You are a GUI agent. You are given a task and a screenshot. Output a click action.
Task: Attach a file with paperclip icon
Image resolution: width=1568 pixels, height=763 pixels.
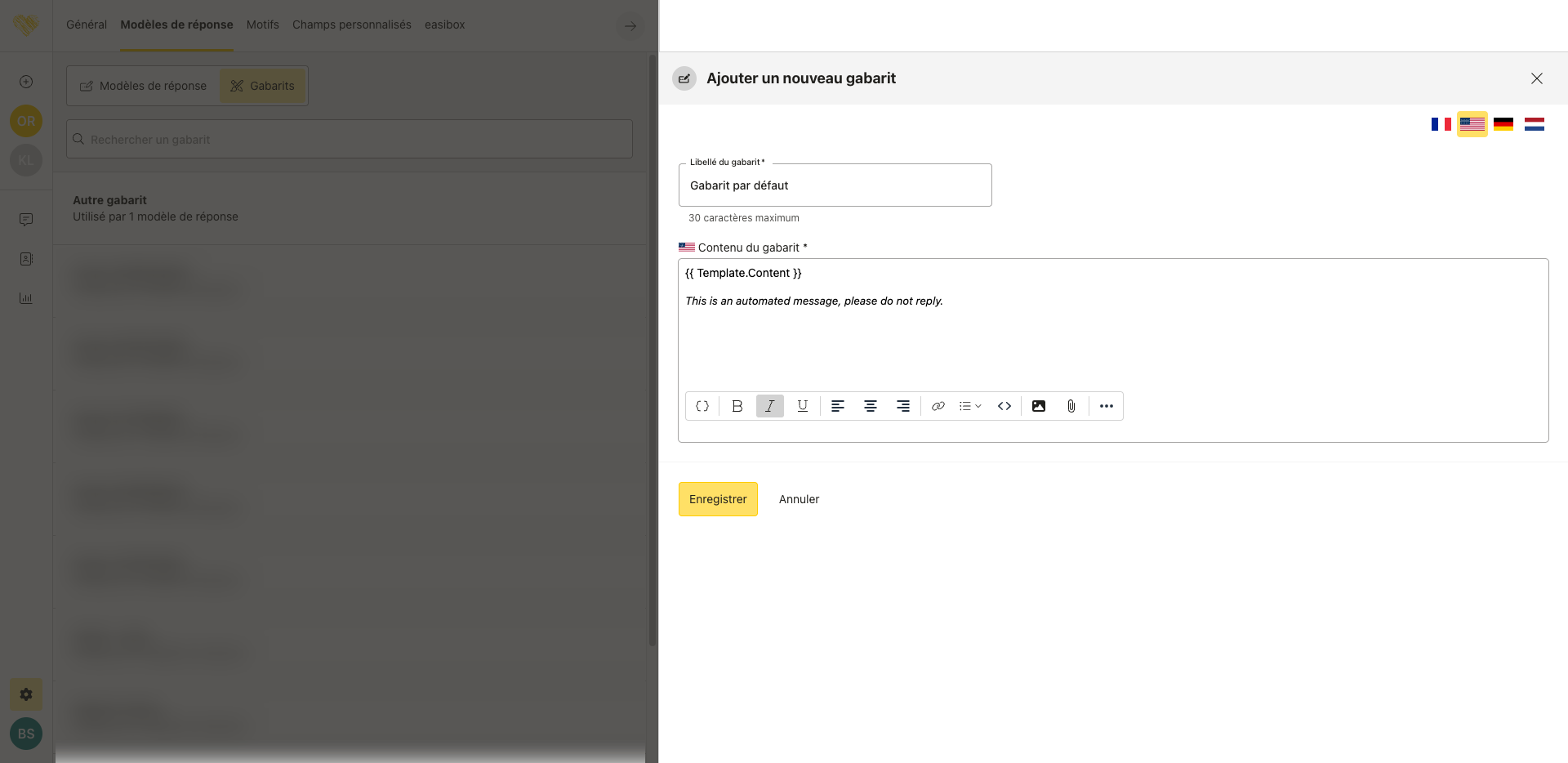[x=1071, y=406]
